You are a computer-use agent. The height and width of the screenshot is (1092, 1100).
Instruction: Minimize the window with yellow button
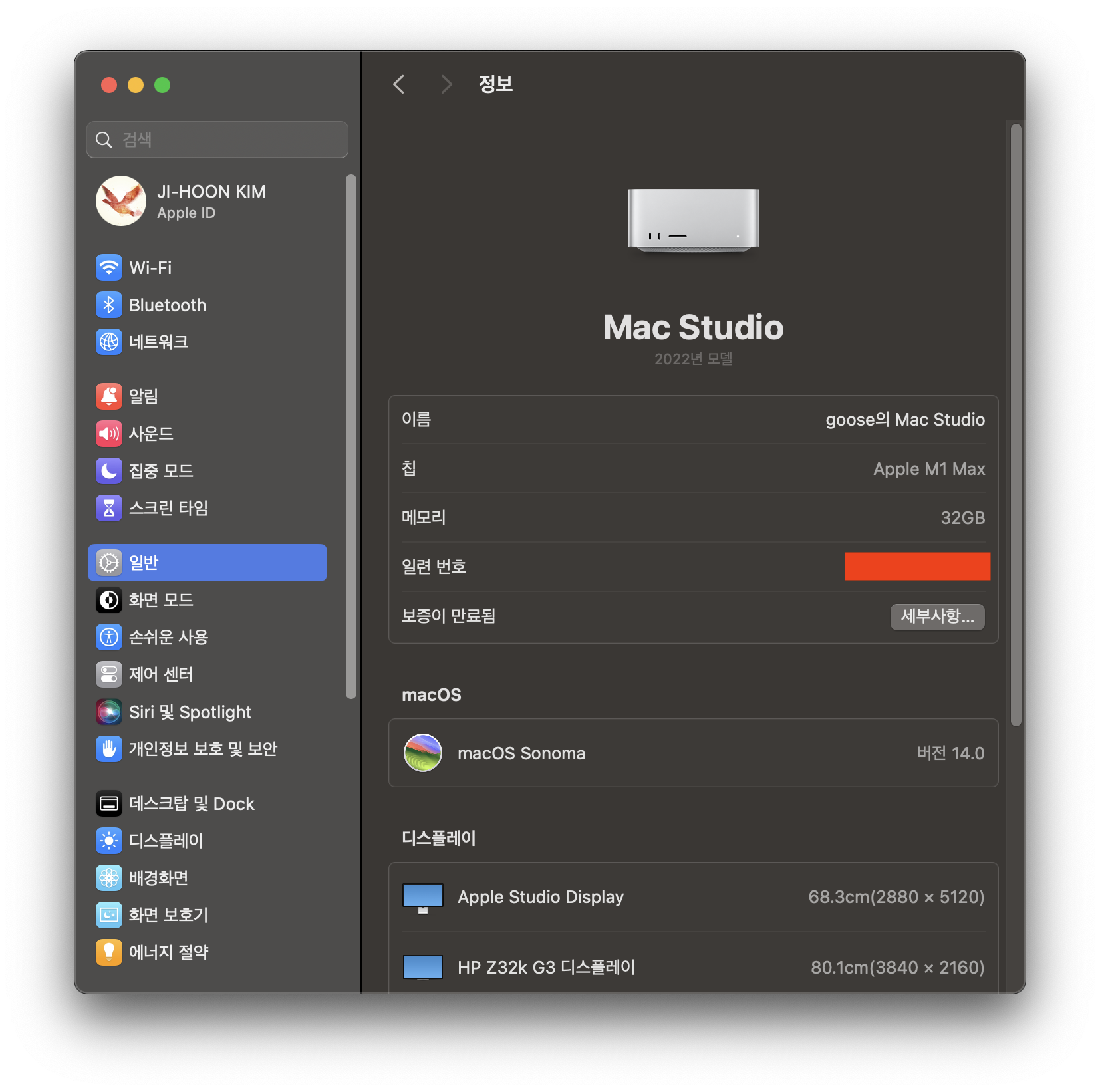pos(136,85)
